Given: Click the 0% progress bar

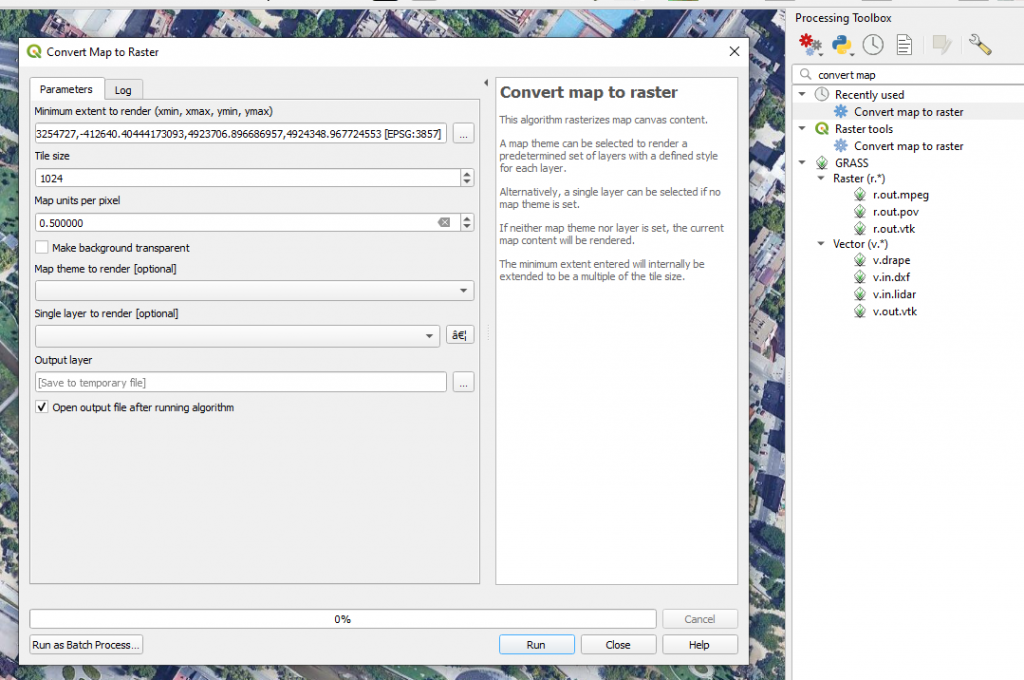Looking at the screenshot, I should 343,619.
